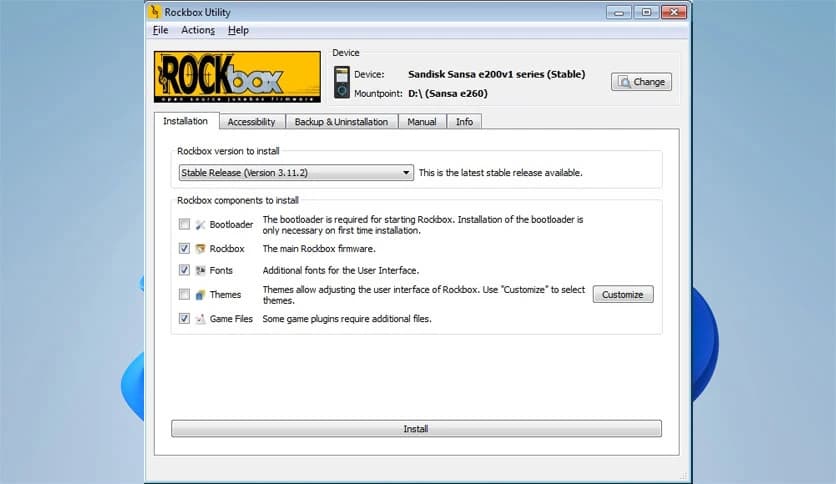Minimize the Rockbox Utility window

[x=619, y=12]
